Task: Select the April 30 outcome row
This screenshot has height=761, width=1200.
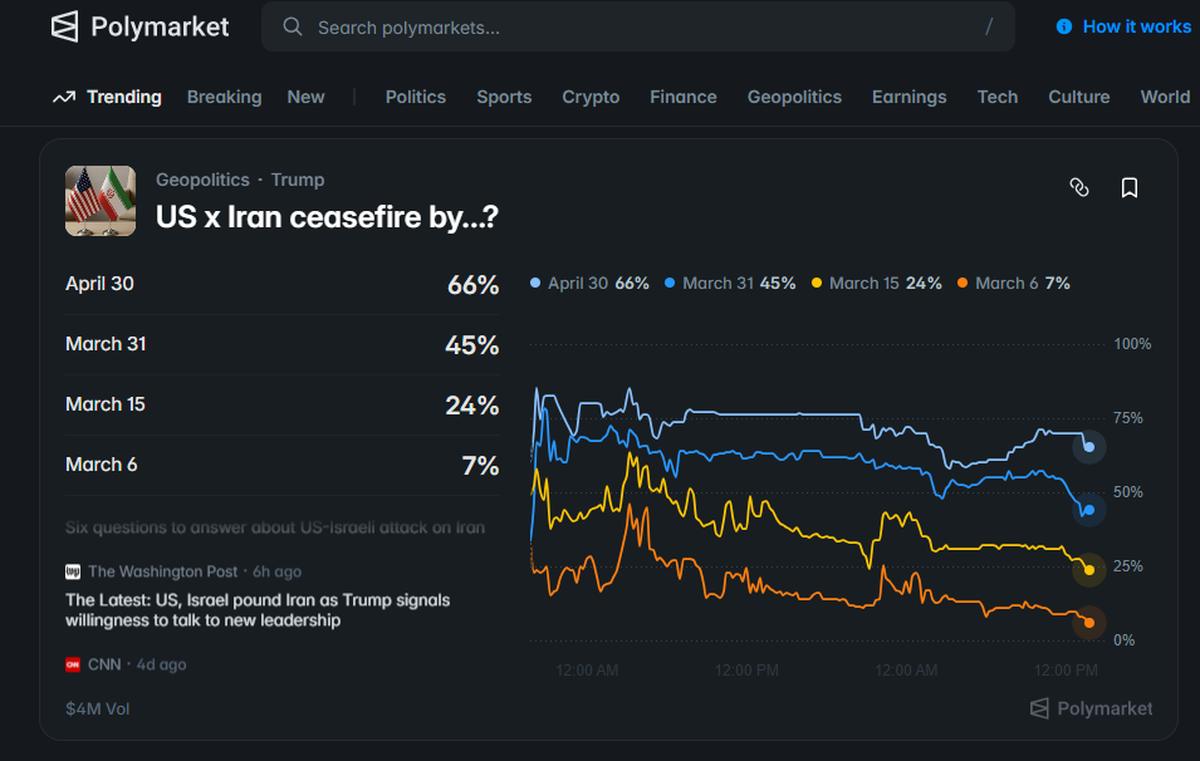Action: [281, 285]
